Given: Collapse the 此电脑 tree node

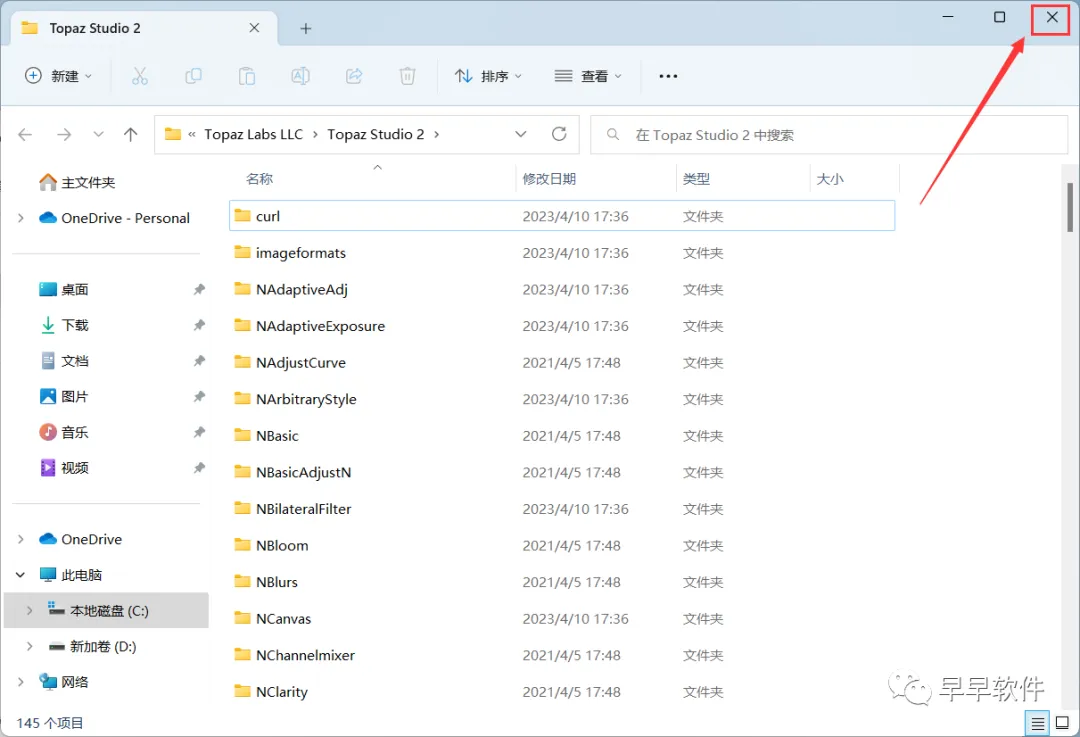Looking at the screenshot, I should pyautogui.click(x=21, y=575).
